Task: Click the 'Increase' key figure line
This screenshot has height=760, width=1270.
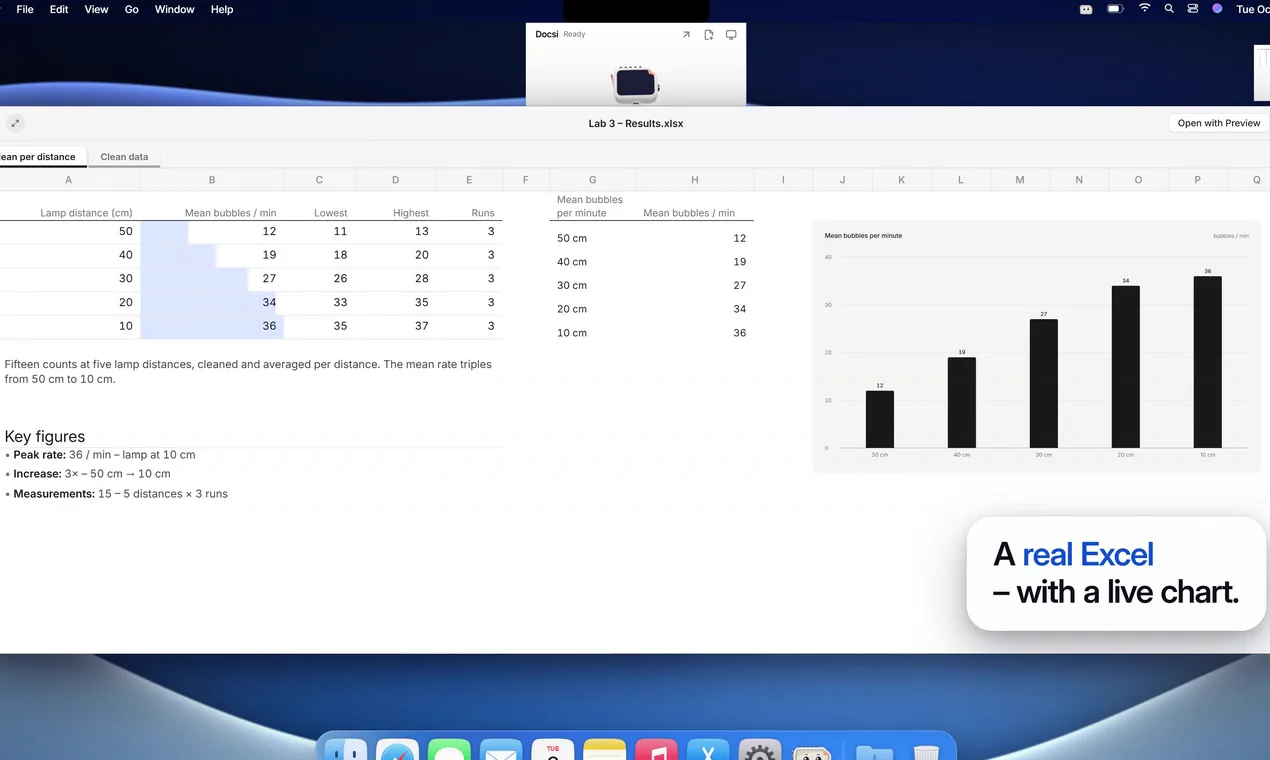Action: tap(88, 474)
